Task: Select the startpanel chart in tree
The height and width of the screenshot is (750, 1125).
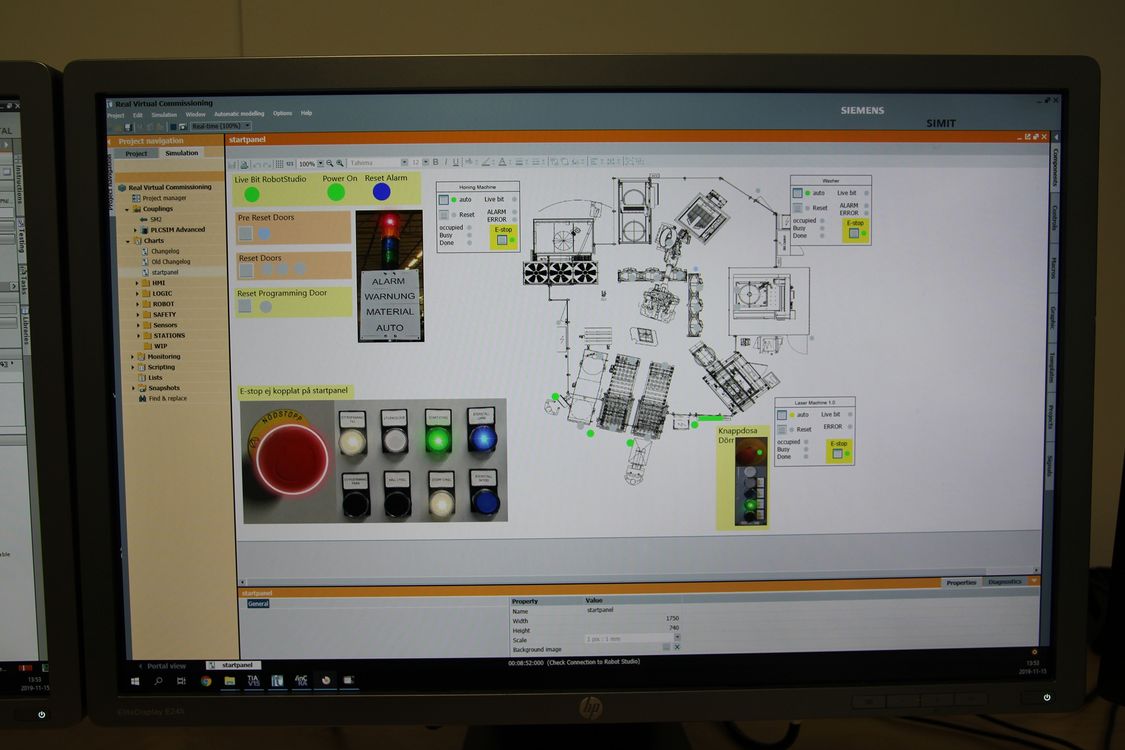Action: 165,273
